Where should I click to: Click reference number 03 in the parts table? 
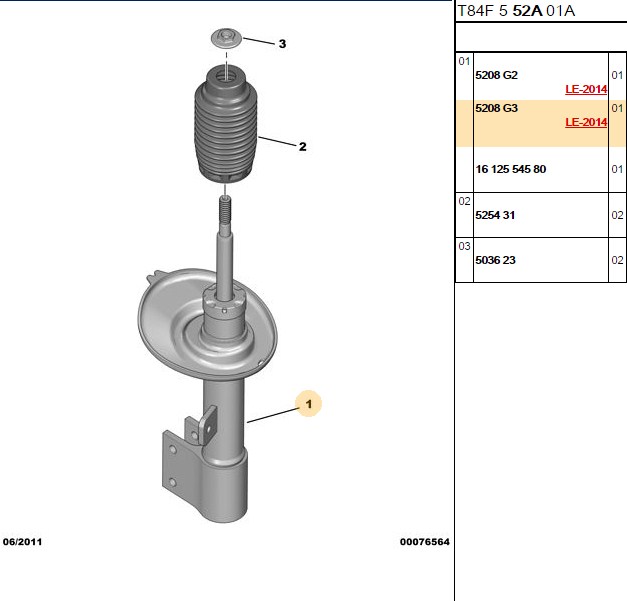point(464,246)
